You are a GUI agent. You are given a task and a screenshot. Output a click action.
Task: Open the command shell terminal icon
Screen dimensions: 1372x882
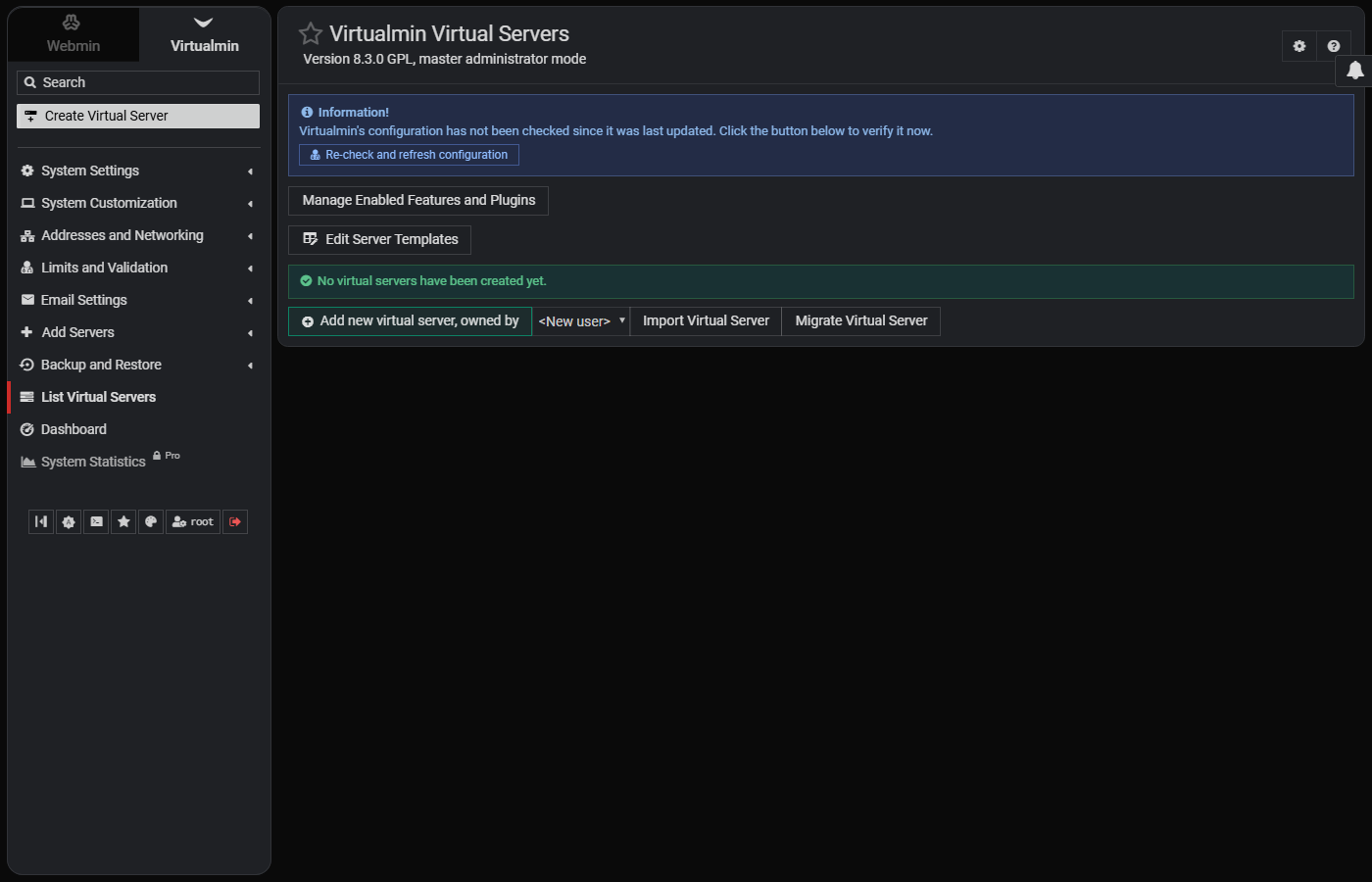coord(96,522)
